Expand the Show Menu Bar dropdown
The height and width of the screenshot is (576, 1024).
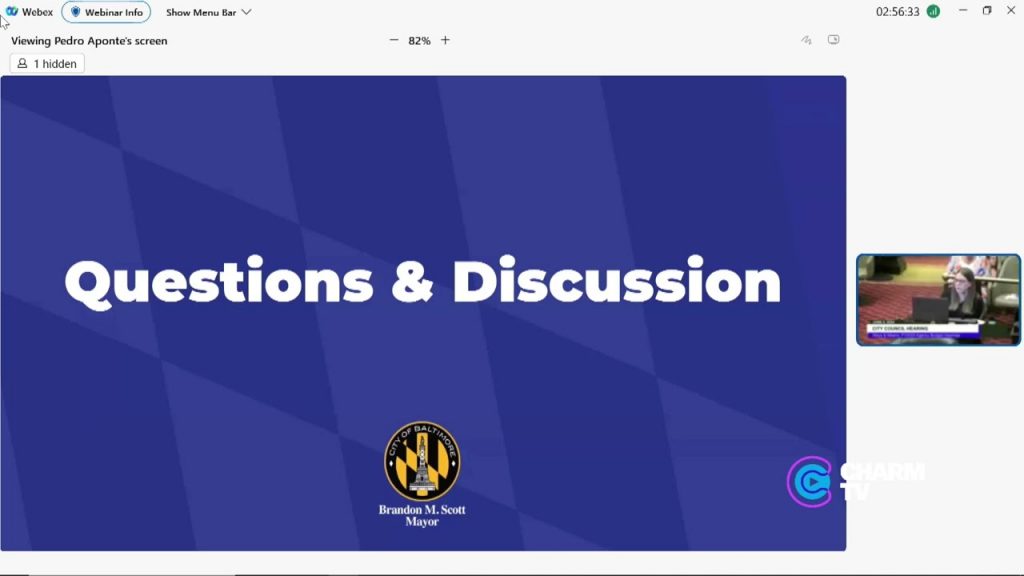(x=208, y=12)
